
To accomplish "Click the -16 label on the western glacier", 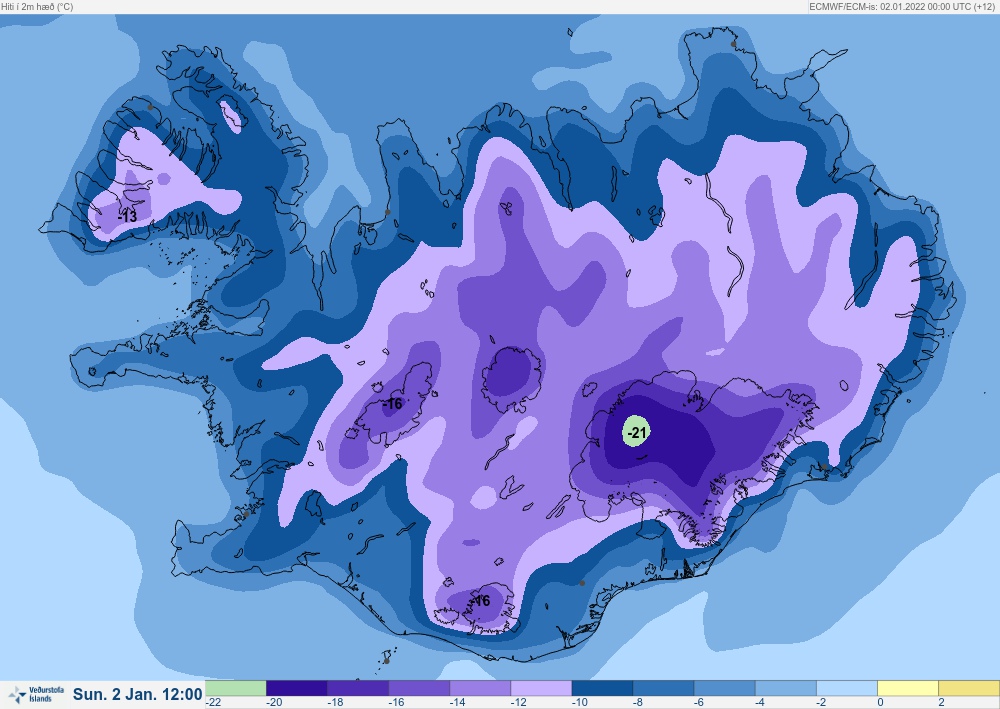I will point(393,404).
